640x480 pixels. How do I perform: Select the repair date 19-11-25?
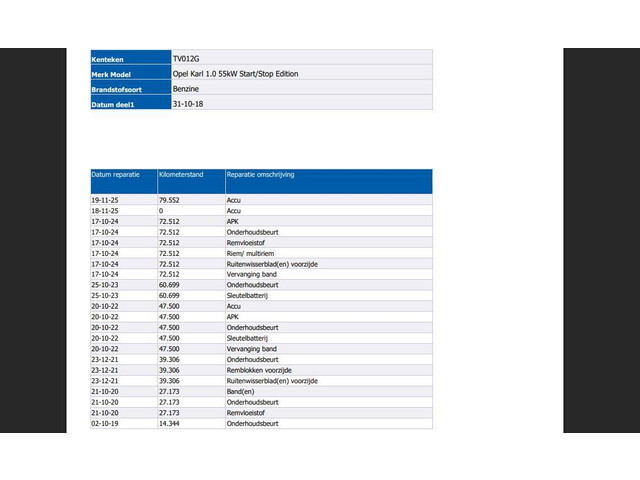[x=105, y=200]
